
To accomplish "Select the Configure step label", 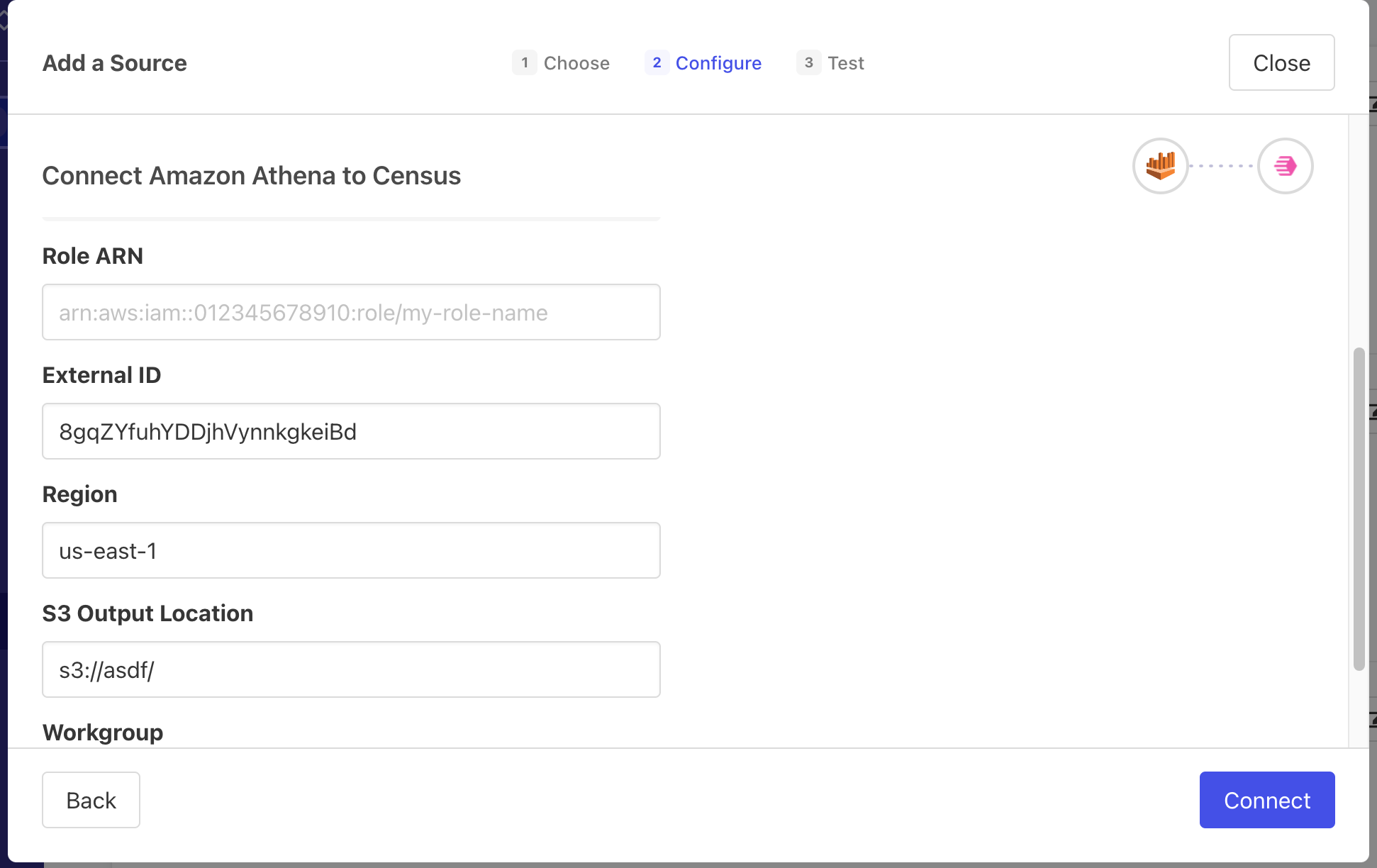I will pos(718,63).
